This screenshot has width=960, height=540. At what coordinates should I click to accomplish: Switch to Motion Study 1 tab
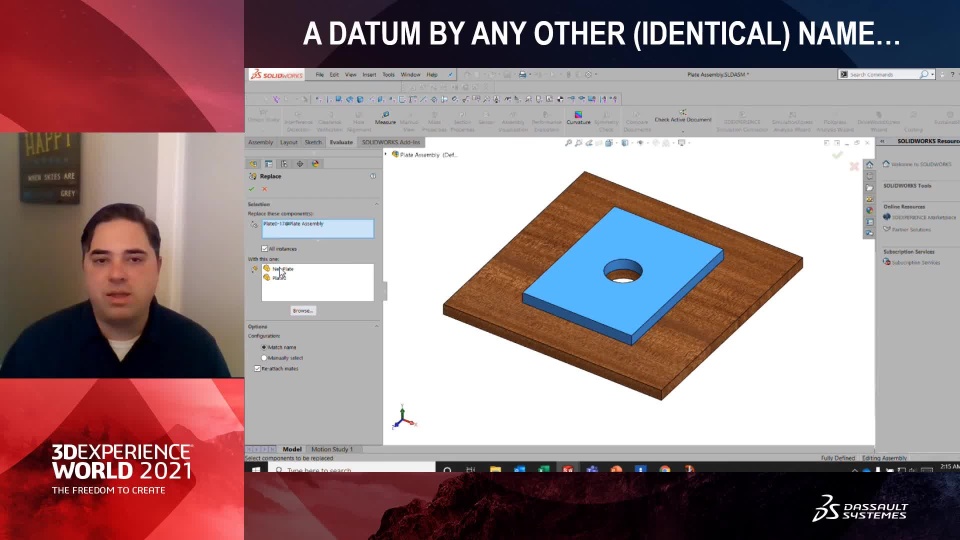click(x=332, y=449)
